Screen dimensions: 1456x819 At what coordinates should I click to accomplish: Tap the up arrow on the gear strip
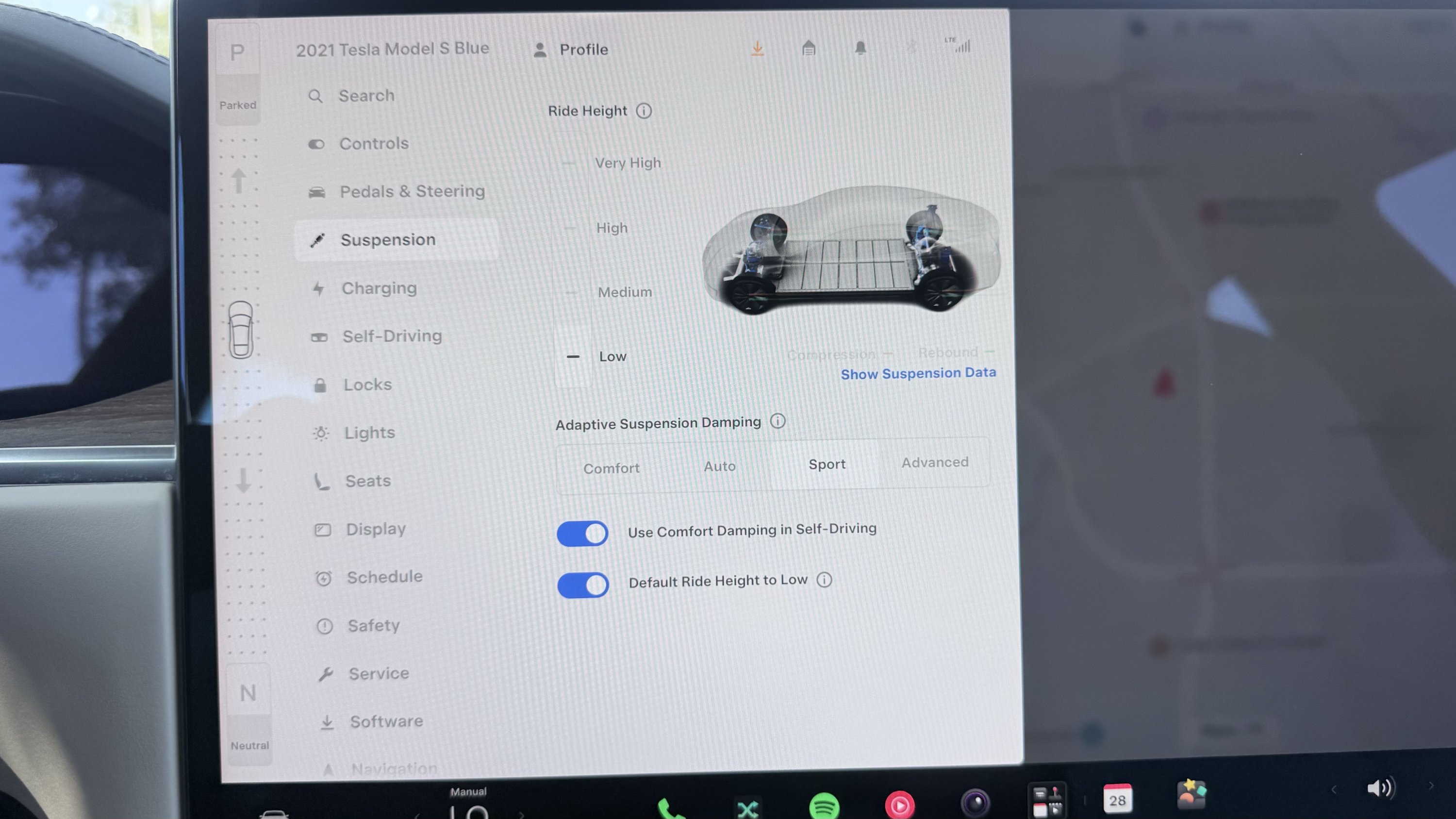(x=239, y=181)
